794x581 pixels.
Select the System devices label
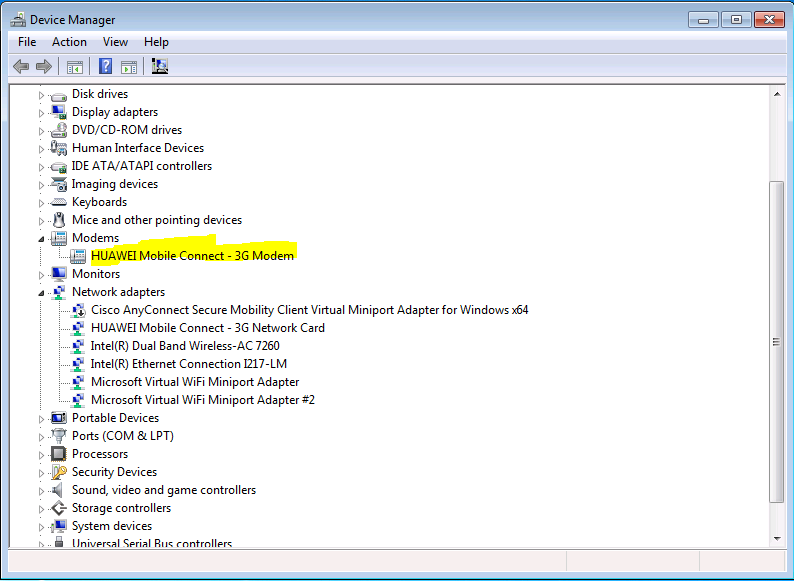pyautogui.click(x=112, y=526)
